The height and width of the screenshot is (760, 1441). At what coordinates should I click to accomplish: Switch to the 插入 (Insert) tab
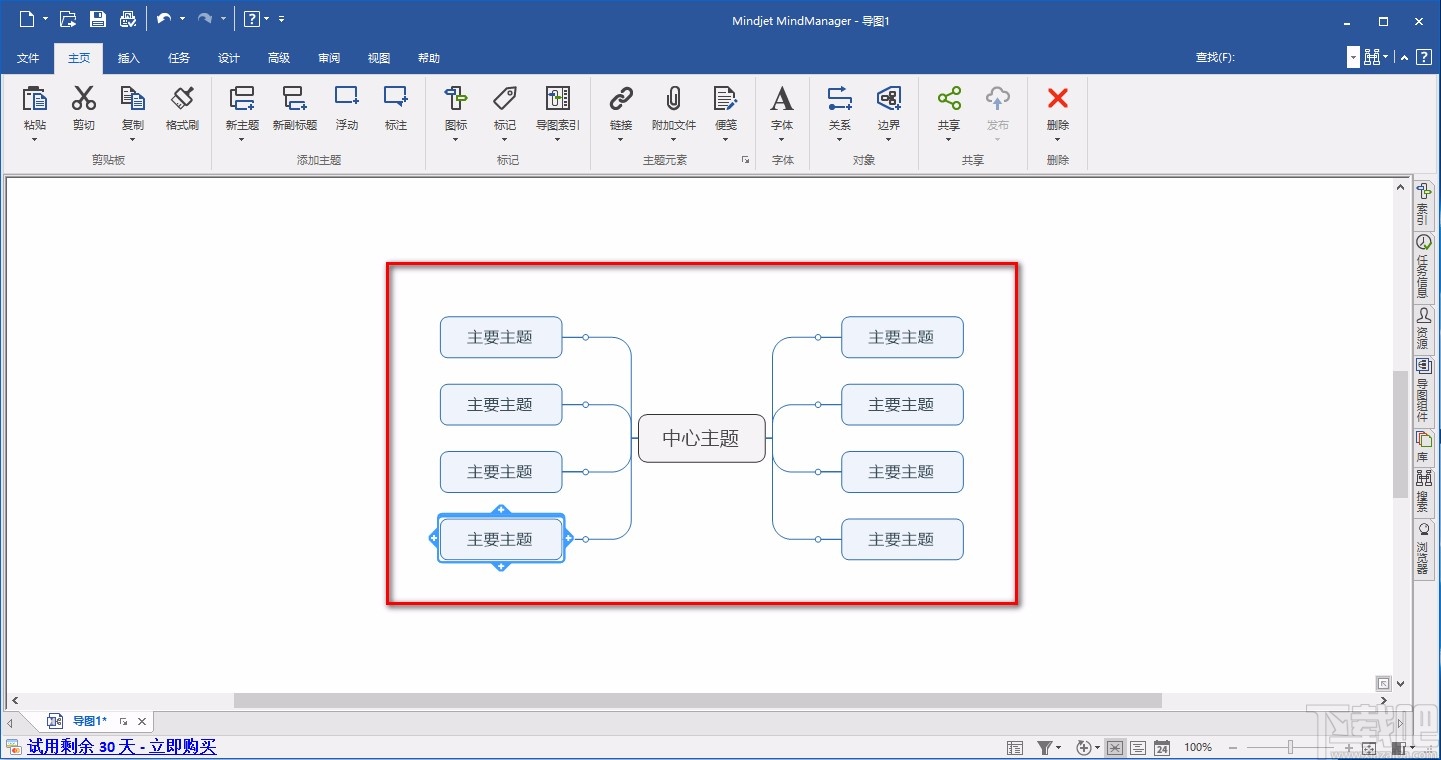[129, 58]
